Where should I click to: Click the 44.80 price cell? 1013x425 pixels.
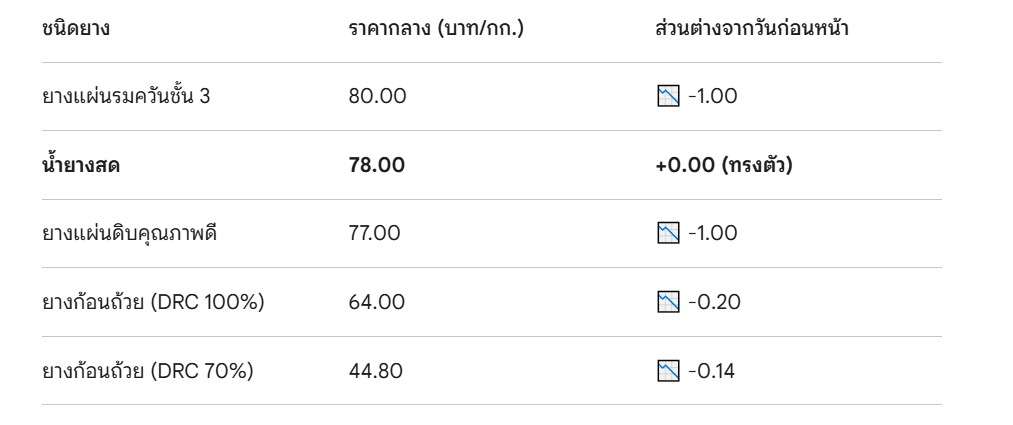pyautogui.click(x=376, y=372)
